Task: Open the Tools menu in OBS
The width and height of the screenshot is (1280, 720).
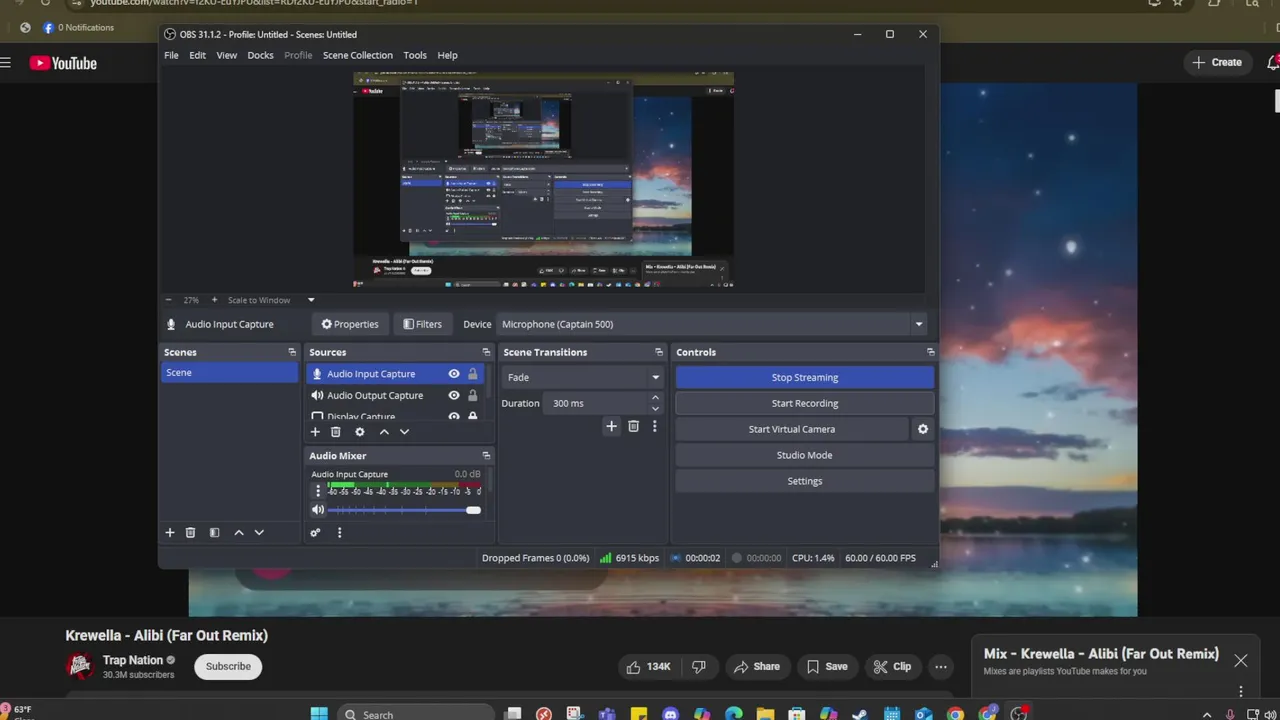Action: pos(415,55)
